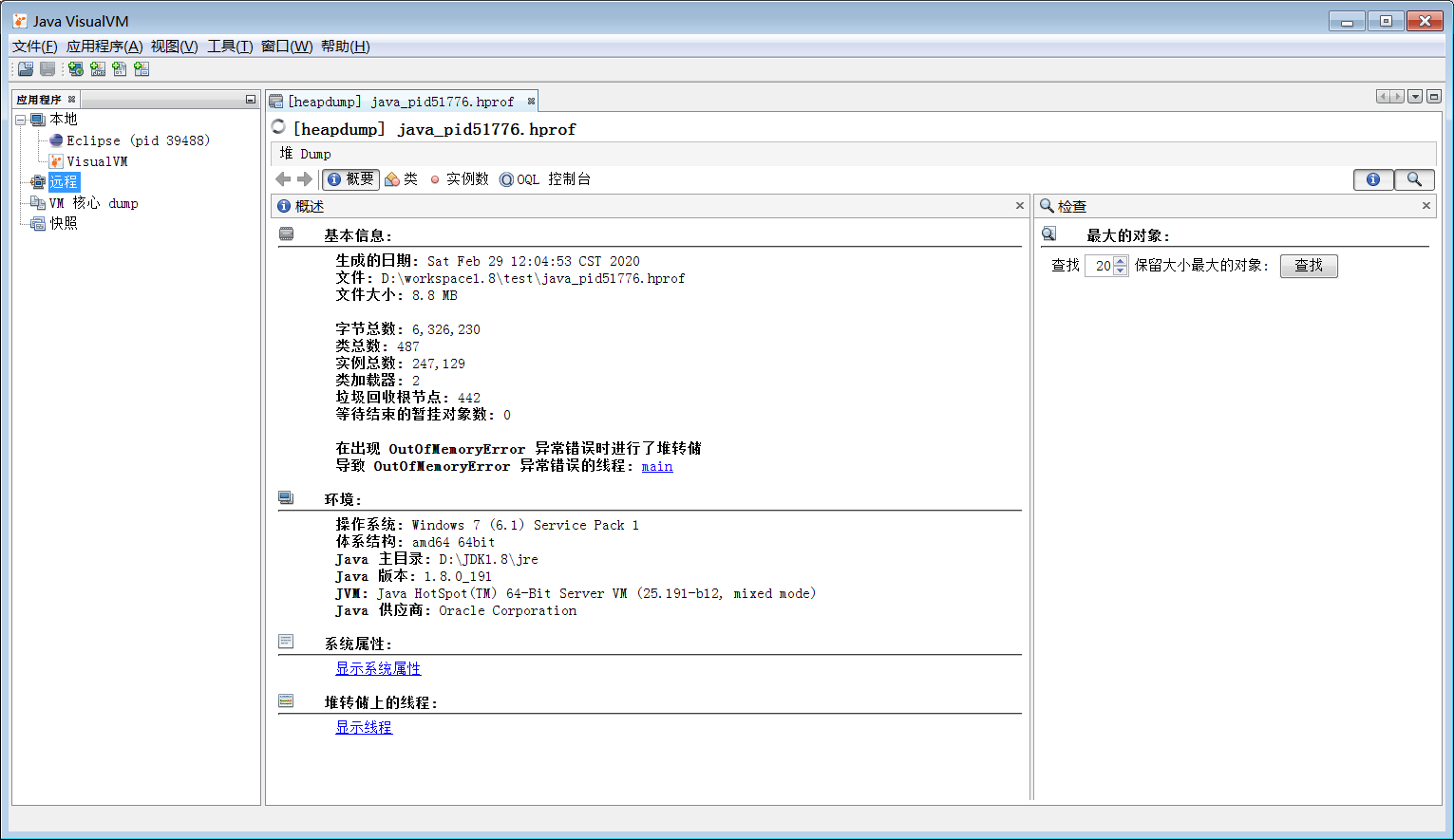Decrease the object count spinner
This screenshot has height=840, width=1454.
pyautogui.click(x=1121, y=271)
